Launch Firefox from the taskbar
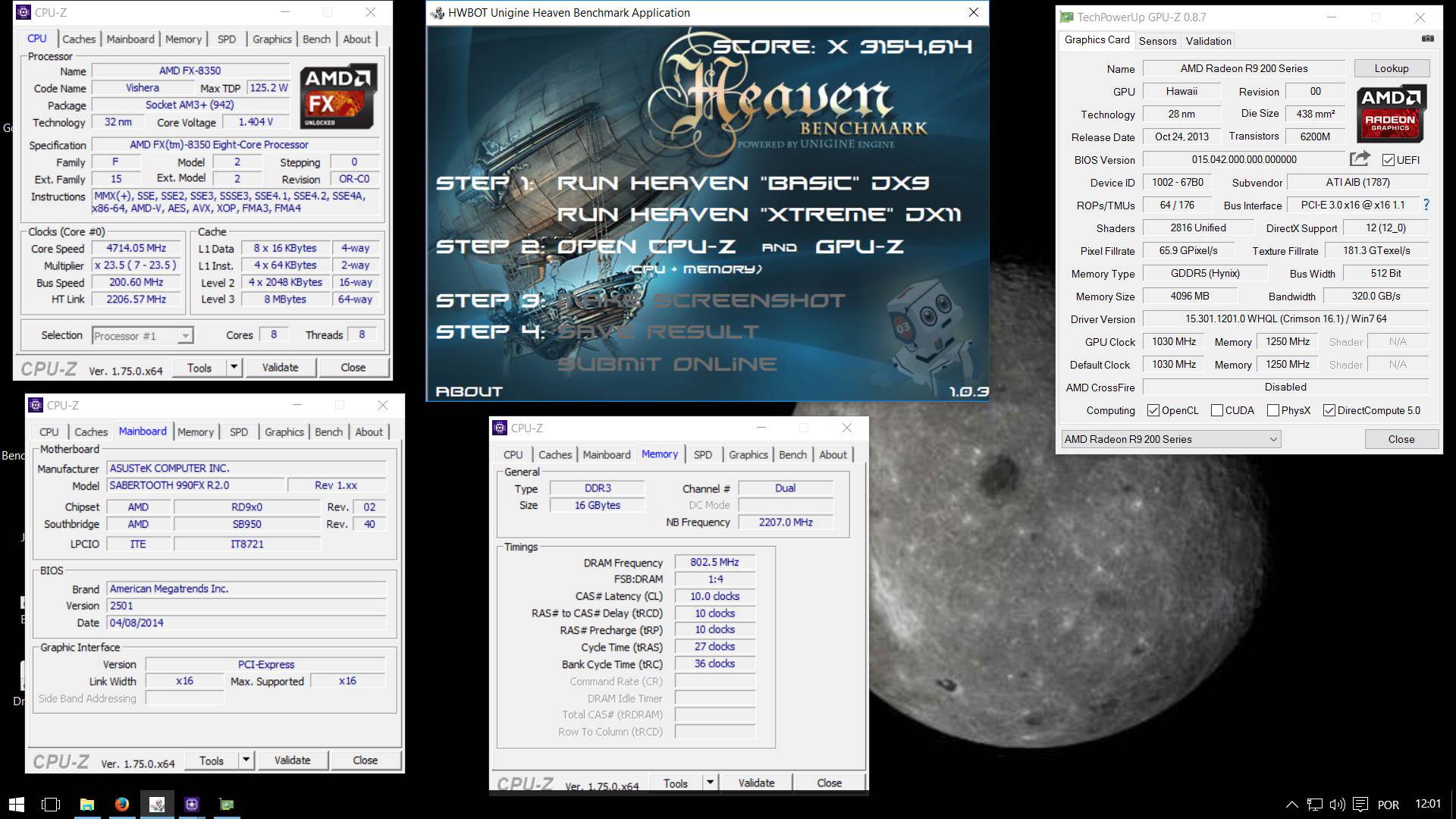The image size is (1456, 819). tap(122, 804)
